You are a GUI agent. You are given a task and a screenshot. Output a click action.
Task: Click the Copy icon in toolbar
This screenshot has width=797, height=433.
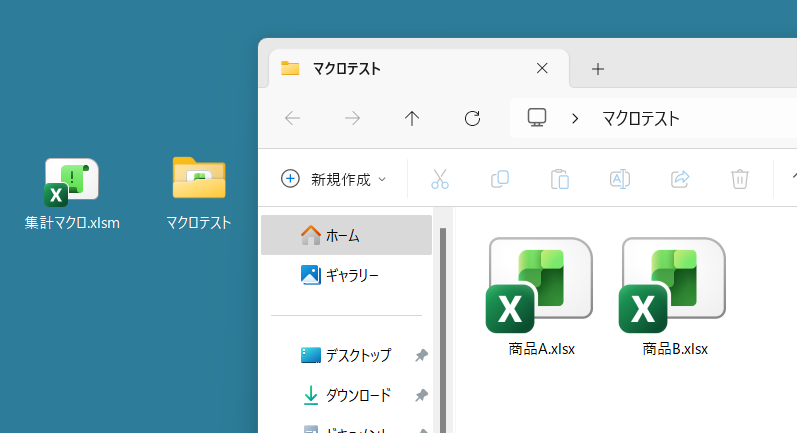tap(500, 179)
